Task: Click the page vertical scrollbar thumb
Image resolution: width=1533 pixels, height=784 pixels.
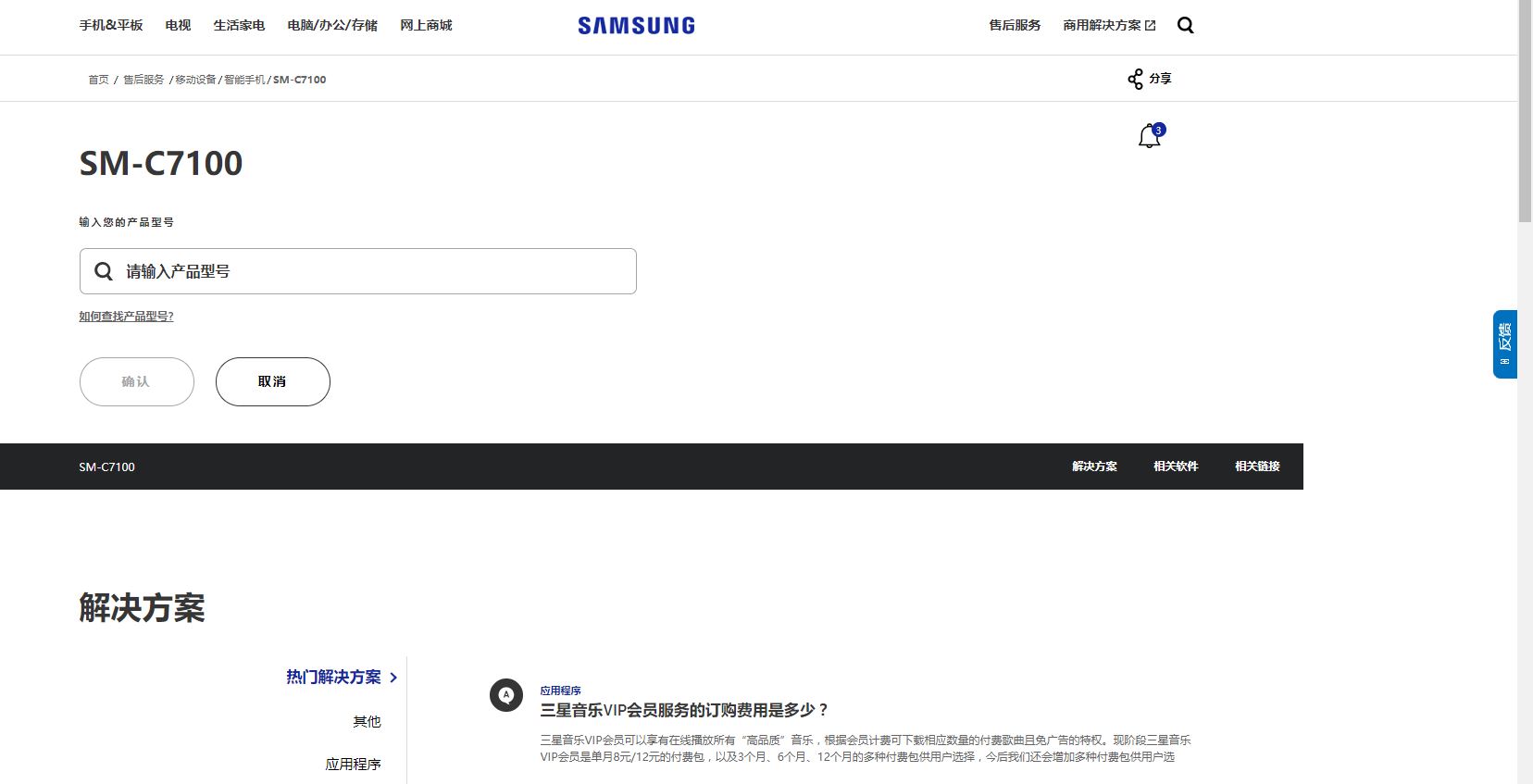Action: click(1525, 111)
